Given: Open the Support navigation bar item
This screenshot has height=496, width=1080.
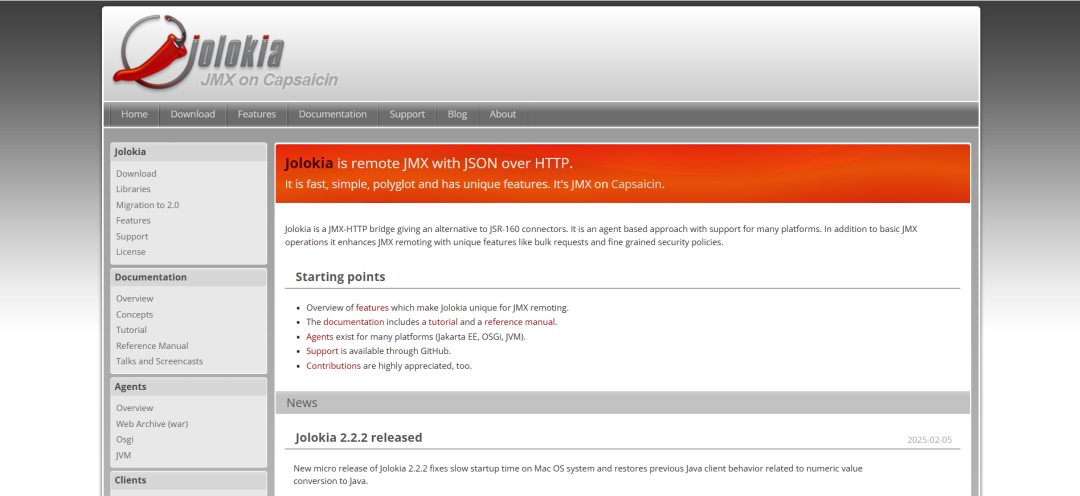Looking at the screenshot, I should coord(407,114).
